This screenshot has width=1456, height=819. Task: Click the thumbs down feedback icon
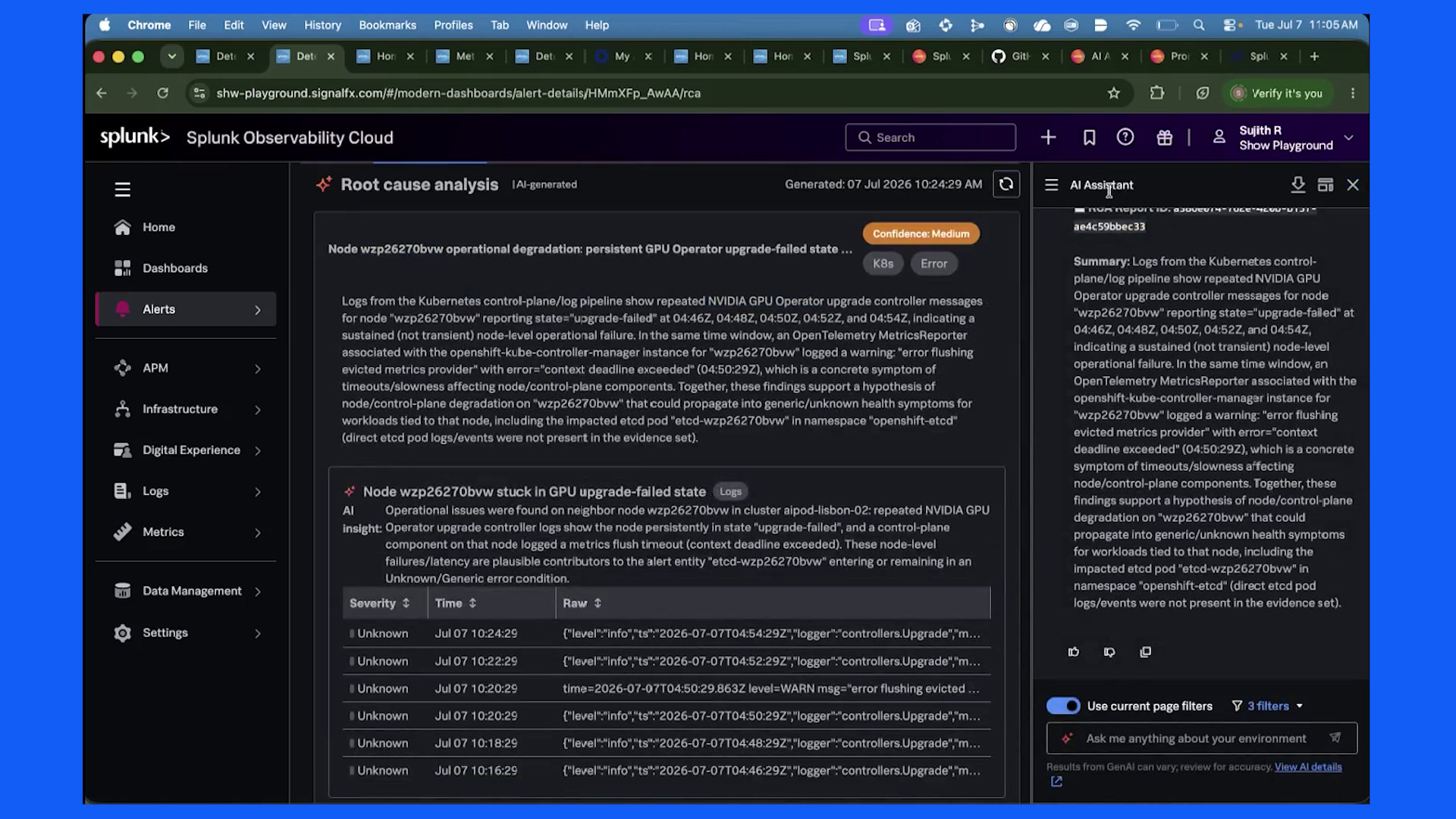pyautogui.click(x=1109, y=652)
